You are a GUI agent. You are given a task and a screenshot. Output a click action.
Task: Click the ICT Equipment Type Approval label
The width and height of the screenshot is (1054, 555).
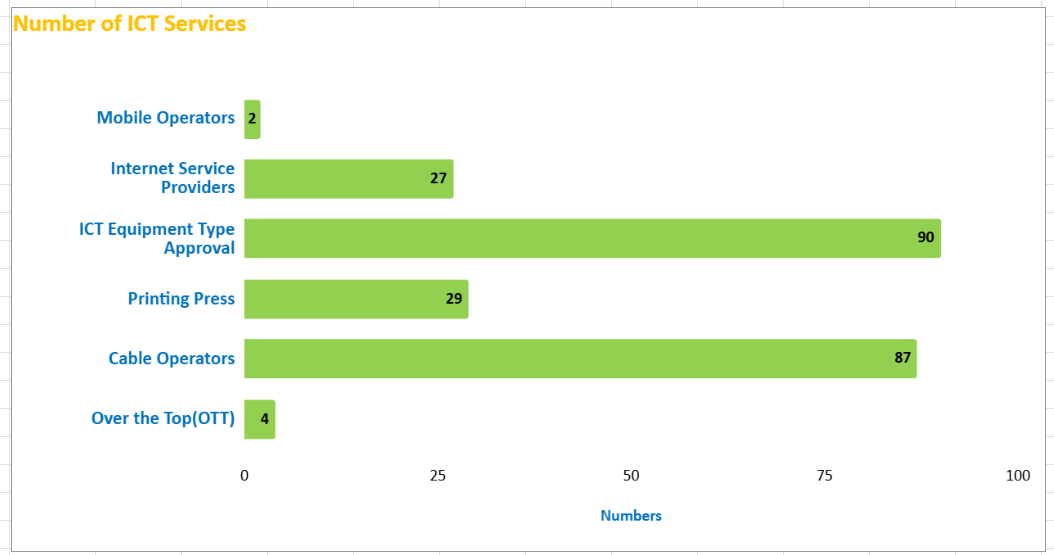(157, 238)
